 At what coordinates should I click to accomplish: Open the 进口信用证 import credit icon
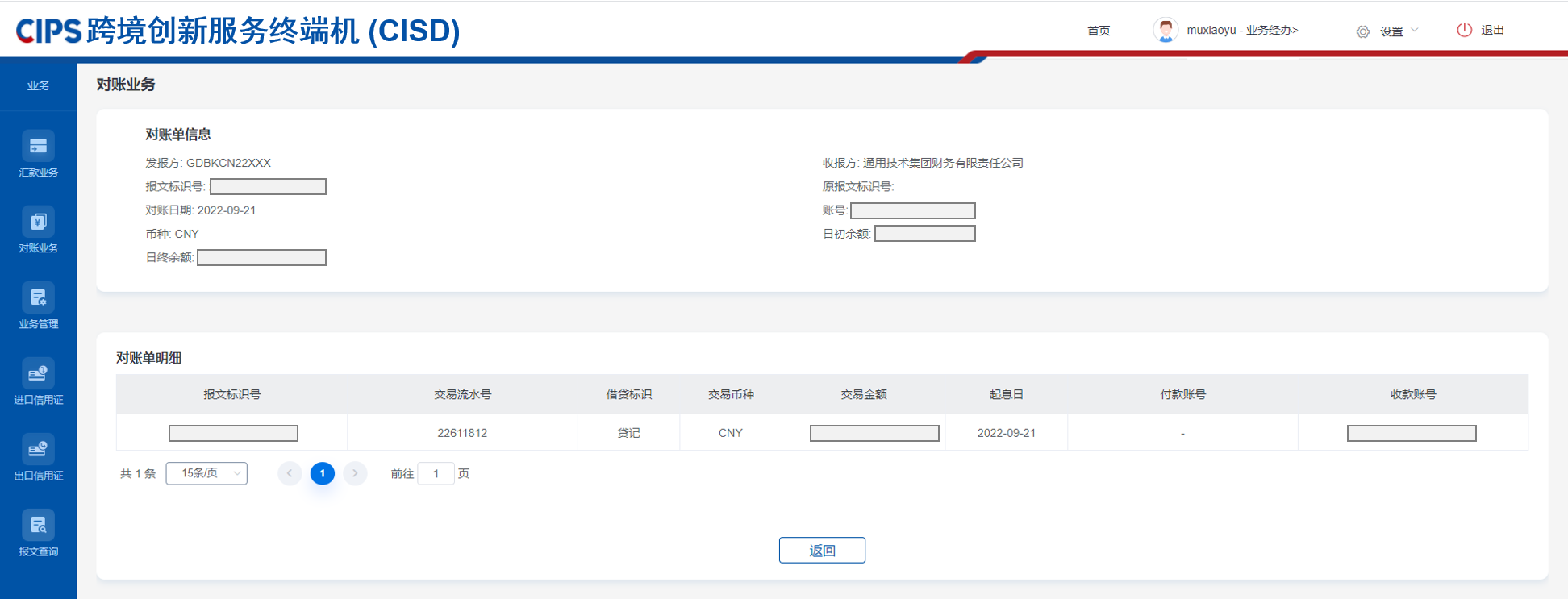(x=38, y=374)
